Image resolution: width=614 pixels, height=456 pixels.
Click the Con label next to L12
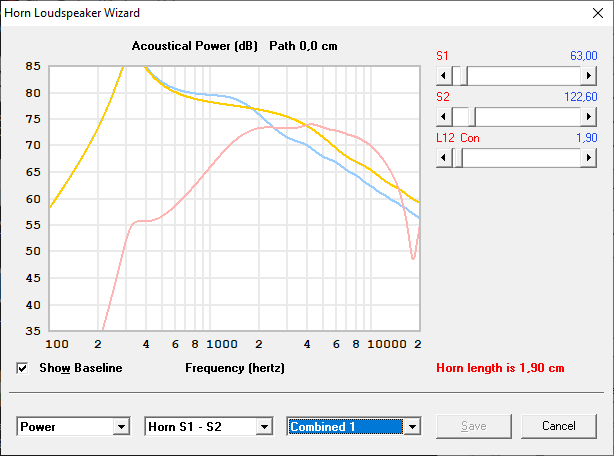click(x=470, y=138)
